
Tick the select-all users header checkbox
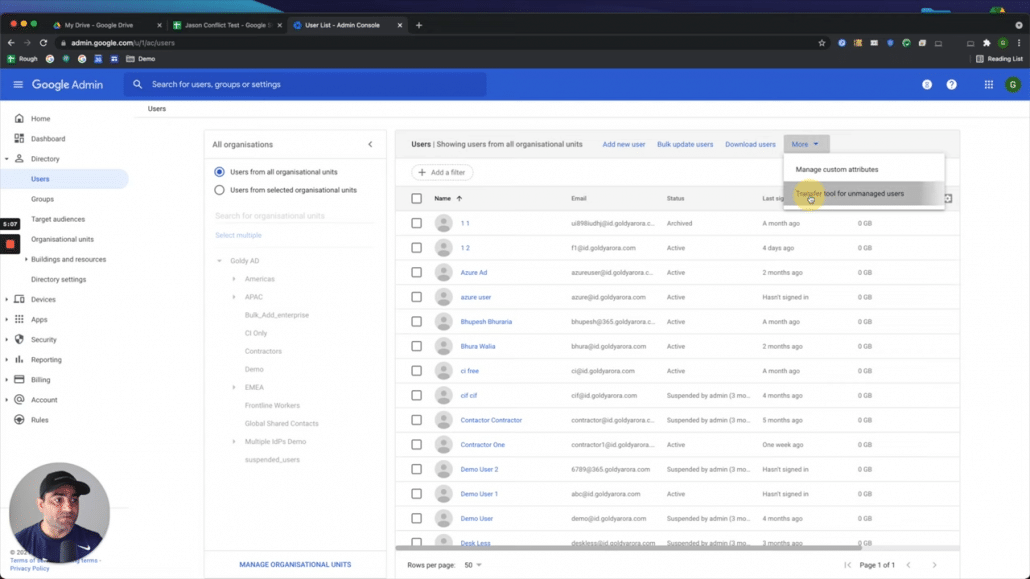416,198
